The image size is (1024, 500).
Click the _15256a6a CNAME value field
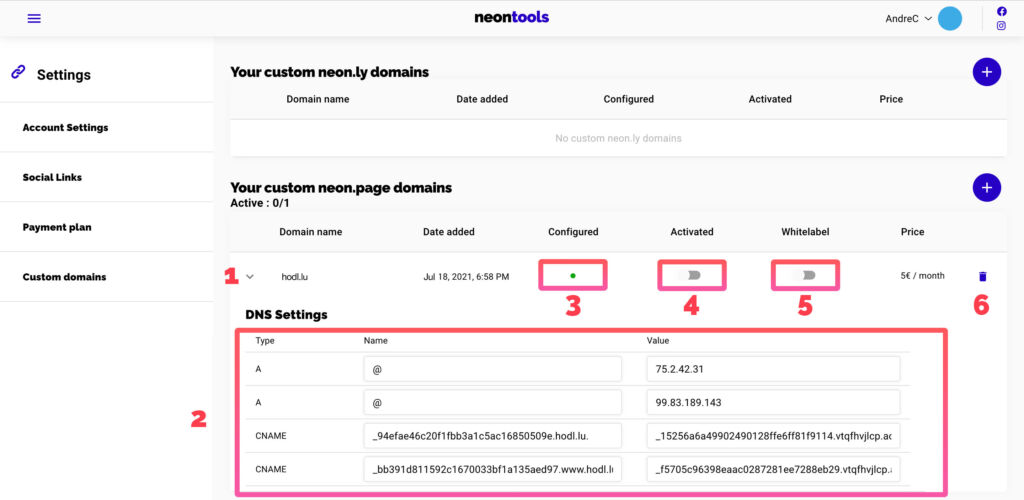pyautogui.click(x=773, y=435)
